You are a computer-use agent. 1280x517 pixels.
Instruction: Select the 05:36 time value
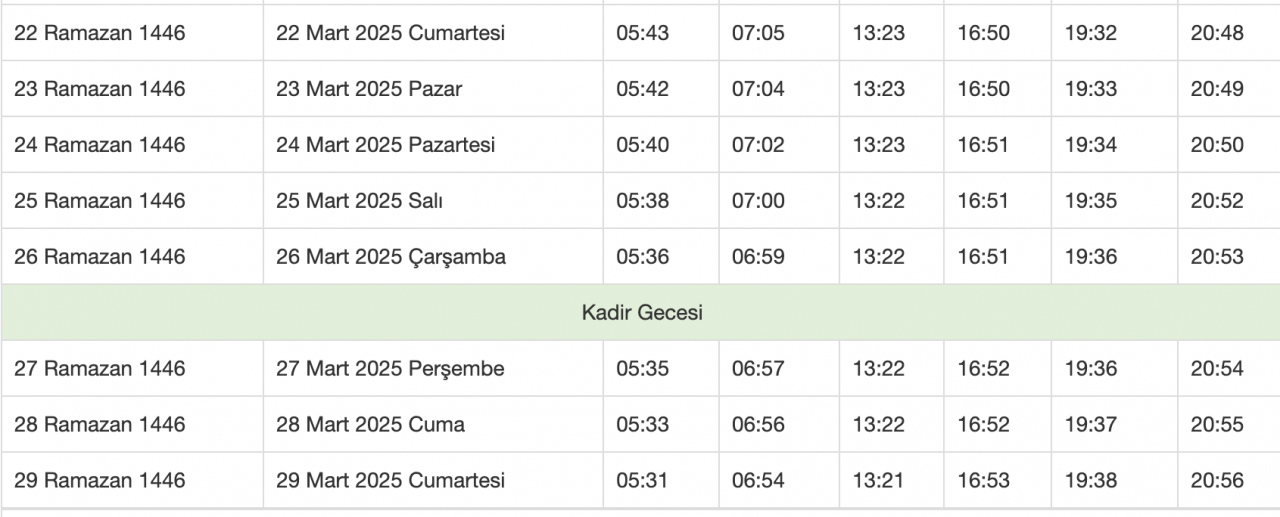[x=642, y=257]
